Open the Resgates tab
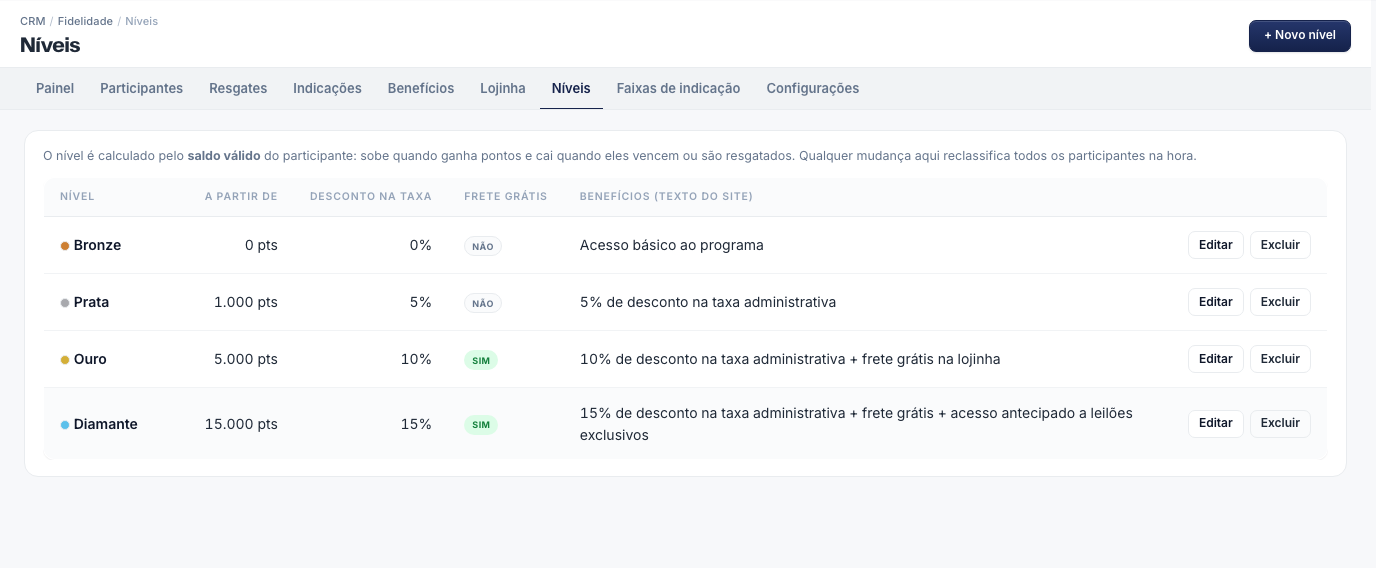The image size is (1376, 568). point(238,88)
